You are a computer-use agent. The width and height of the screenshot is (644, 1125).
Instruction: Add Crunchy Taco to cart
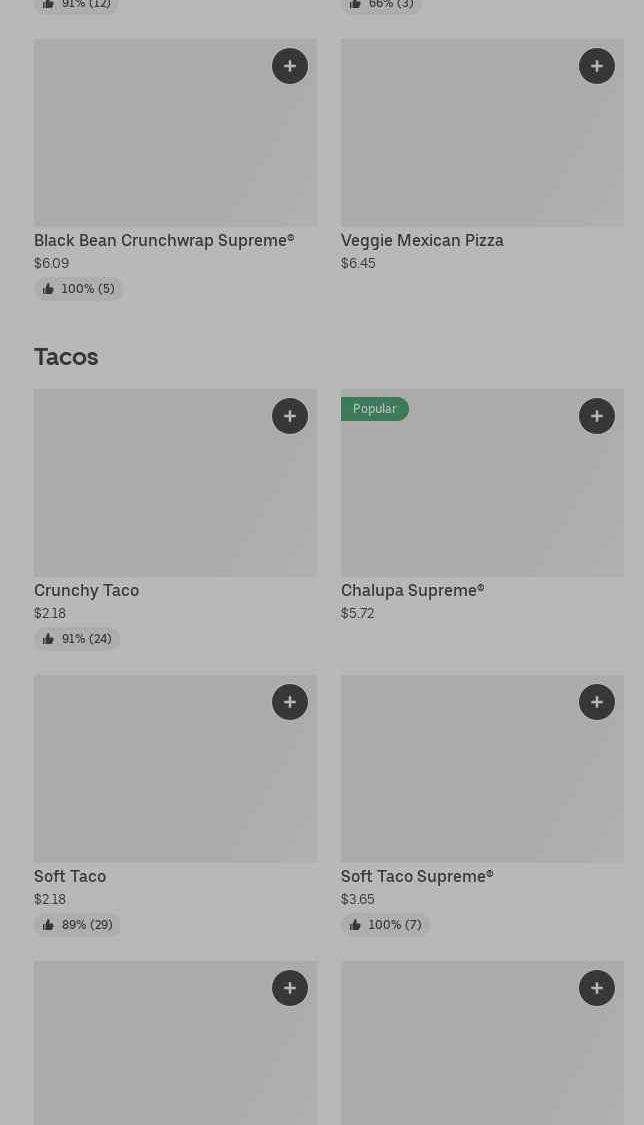tap(290, 416)
